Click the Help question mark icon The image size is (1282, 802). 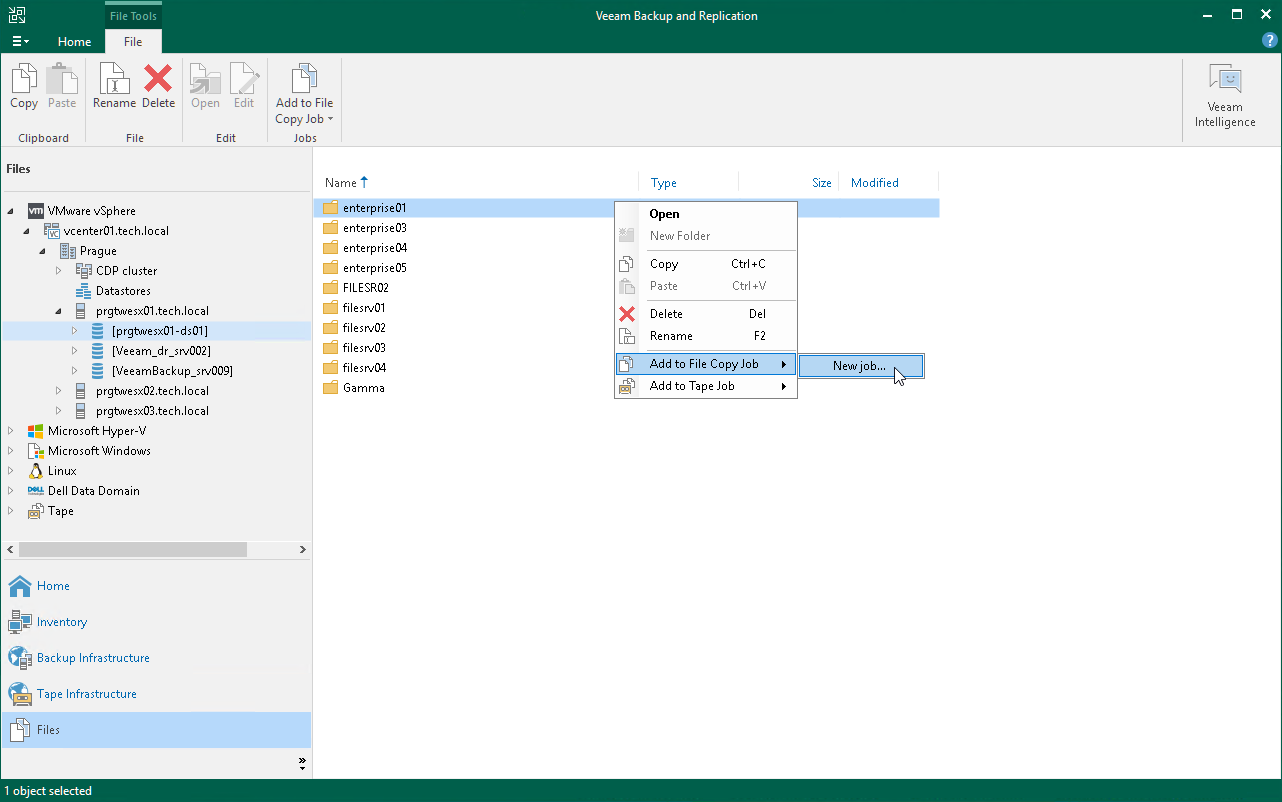(1270, 40)
